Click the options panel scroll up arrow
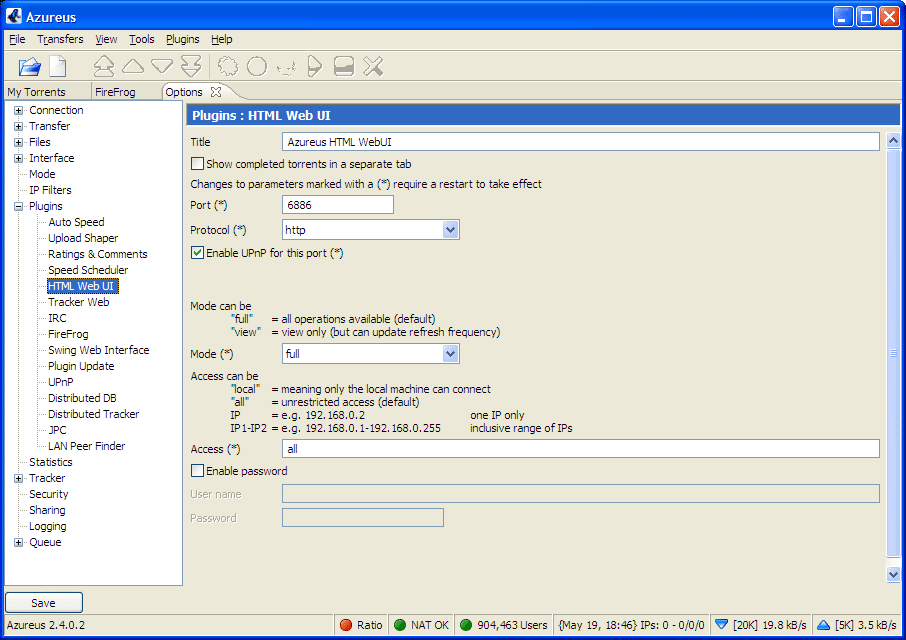This screenshot has height=640, width=906. click(x=893, y=140)
